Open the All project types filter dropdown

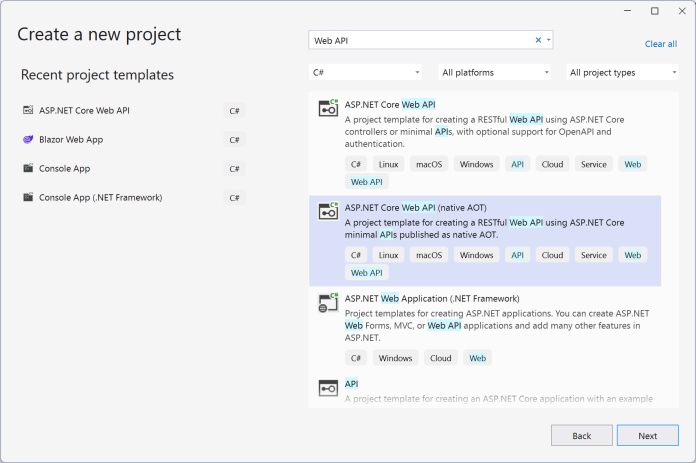pyautogui.click(x=622, y=72)
